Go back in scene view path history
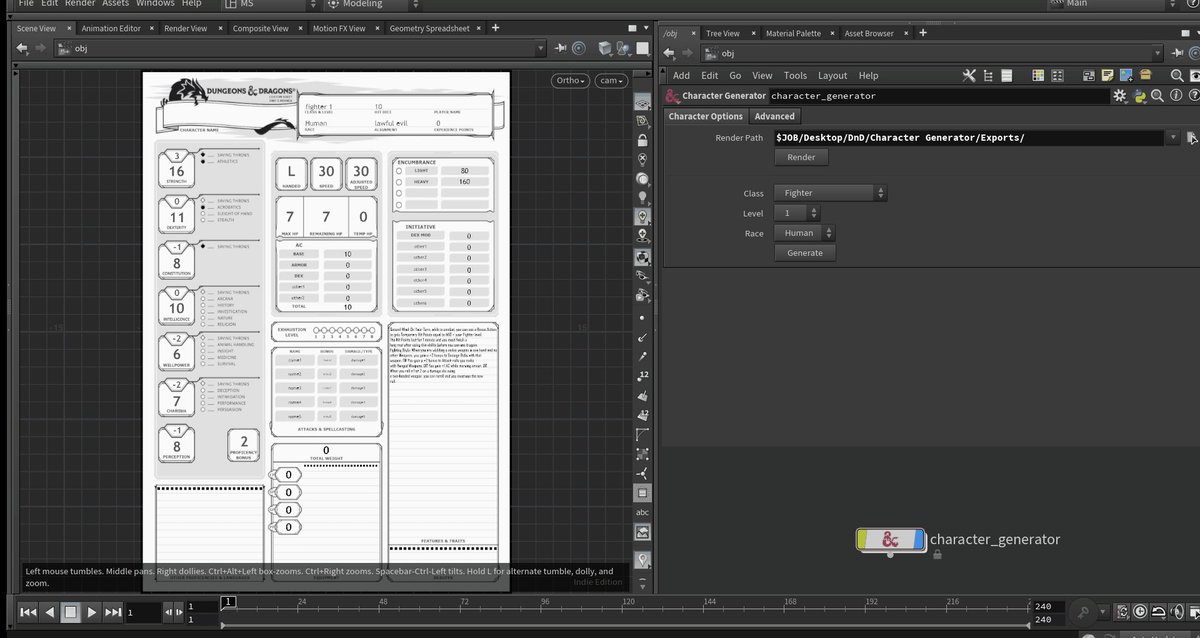Screen dimensions: 1200x638 [x=22, y=48]
